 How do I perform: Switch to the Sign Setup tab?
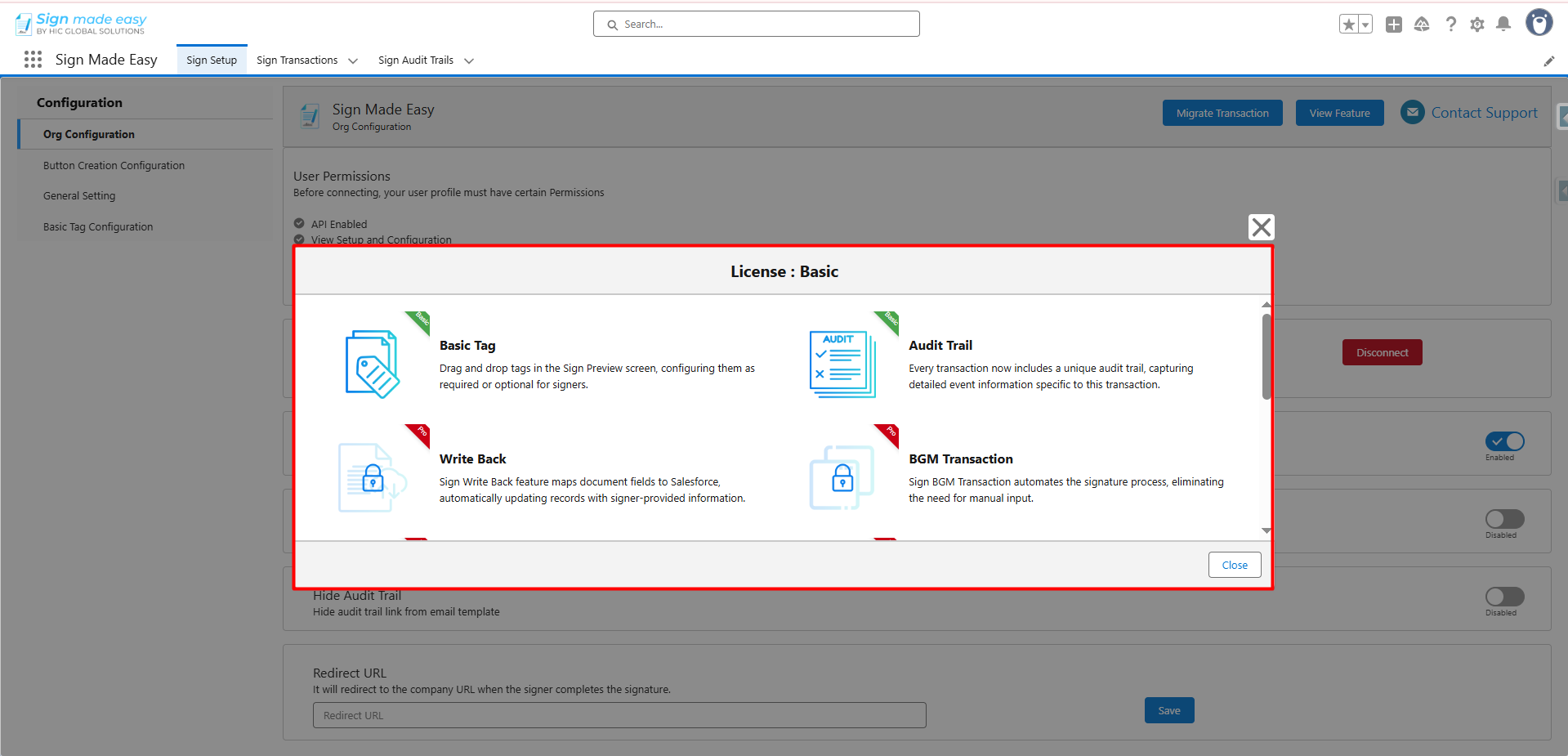click(x=212, y=60)
